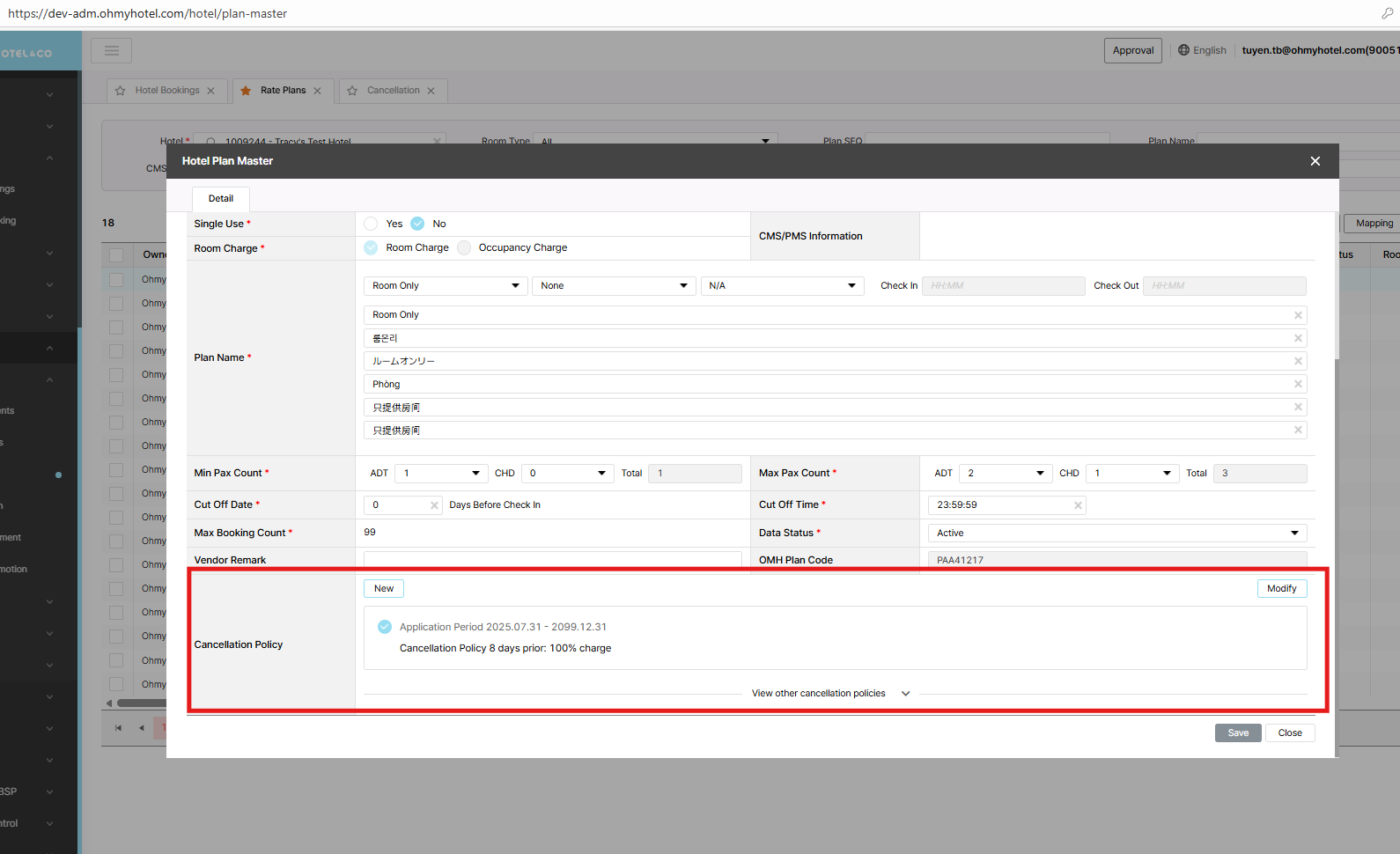Click the Vendor Remark input field
Image resolution: width=1400 pixels, height=854 pixels.
552,559
